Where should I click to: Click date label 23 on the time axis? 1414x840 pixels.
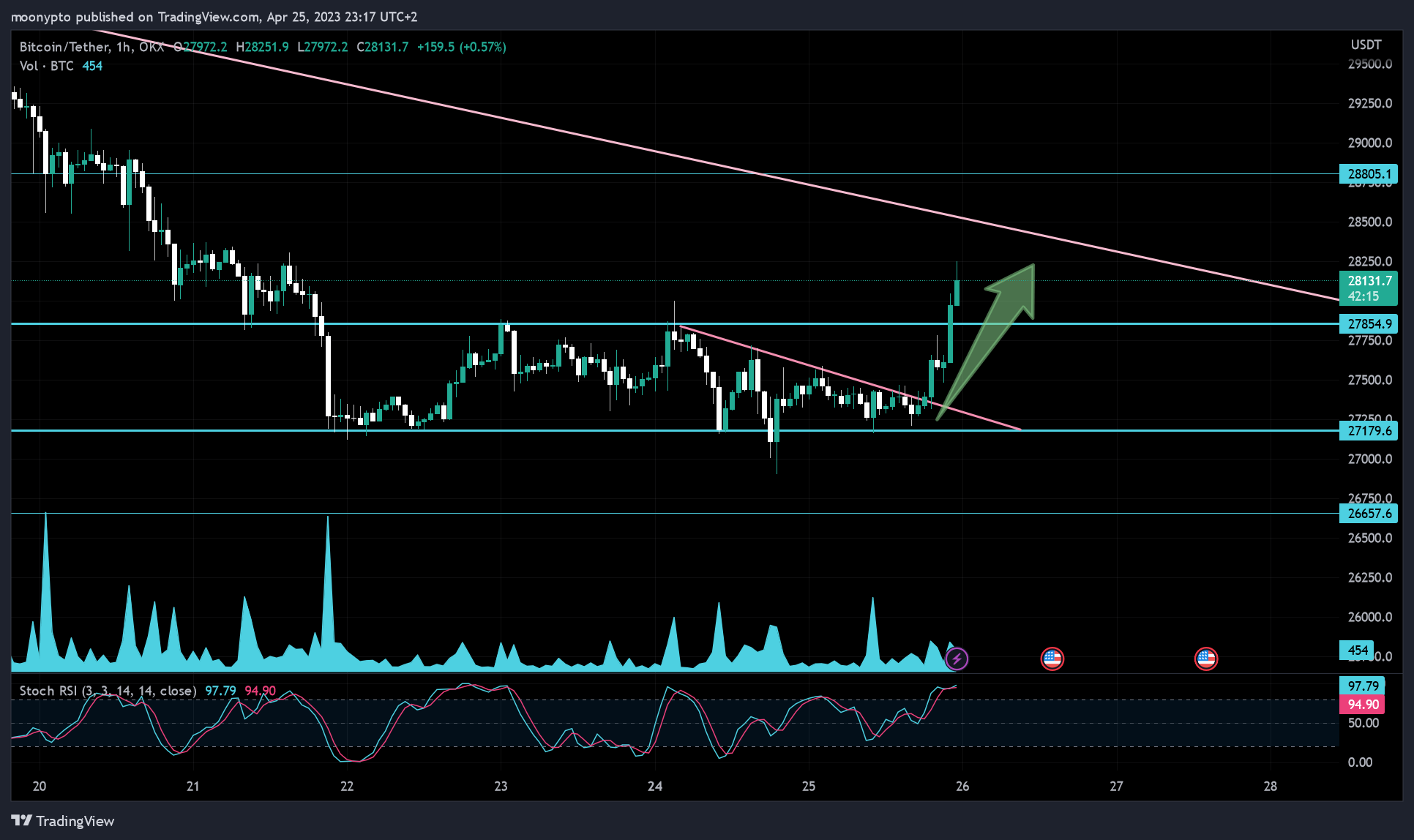tap(501, 786)
